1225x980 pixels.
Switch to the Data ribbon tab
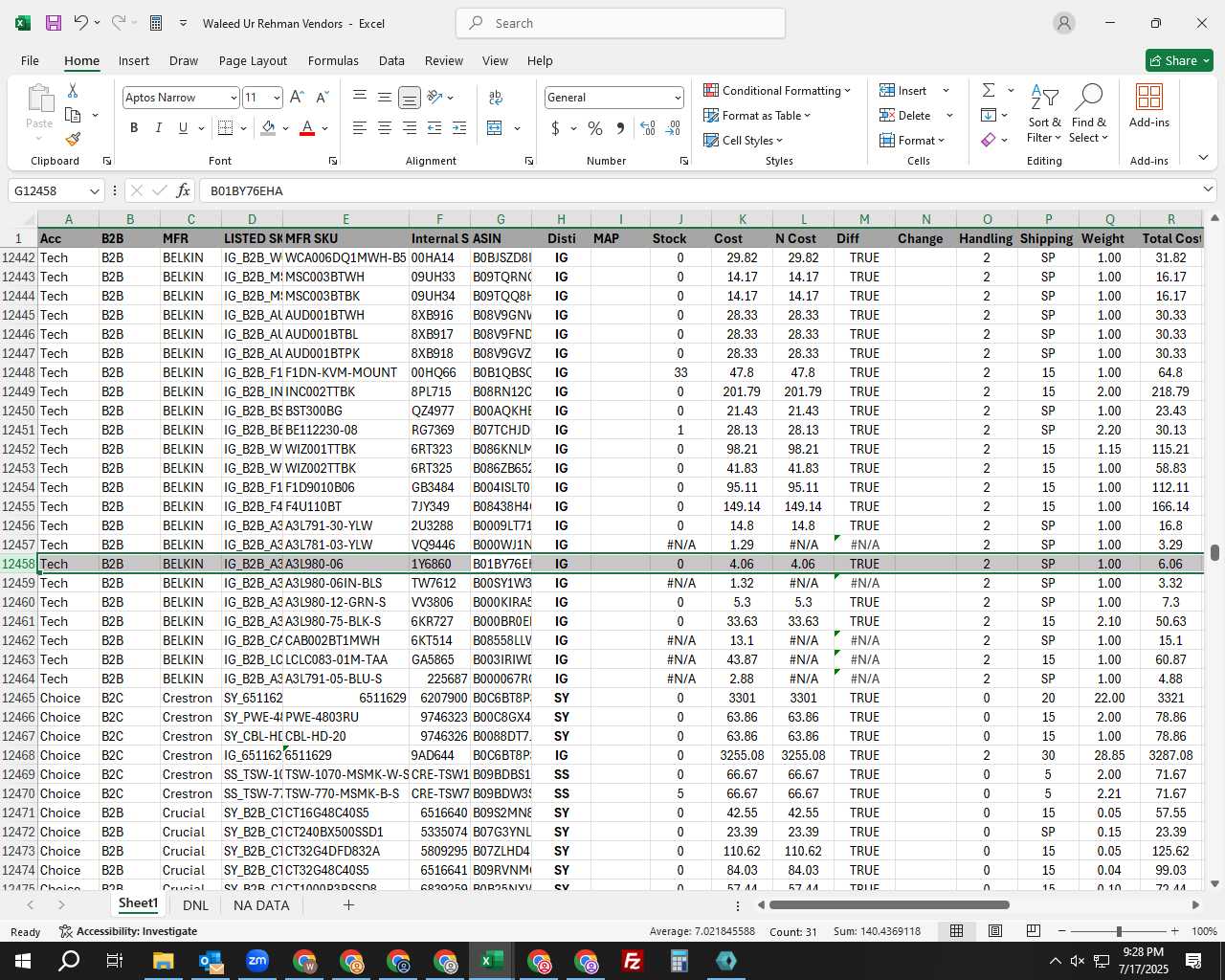pos(391,60)
